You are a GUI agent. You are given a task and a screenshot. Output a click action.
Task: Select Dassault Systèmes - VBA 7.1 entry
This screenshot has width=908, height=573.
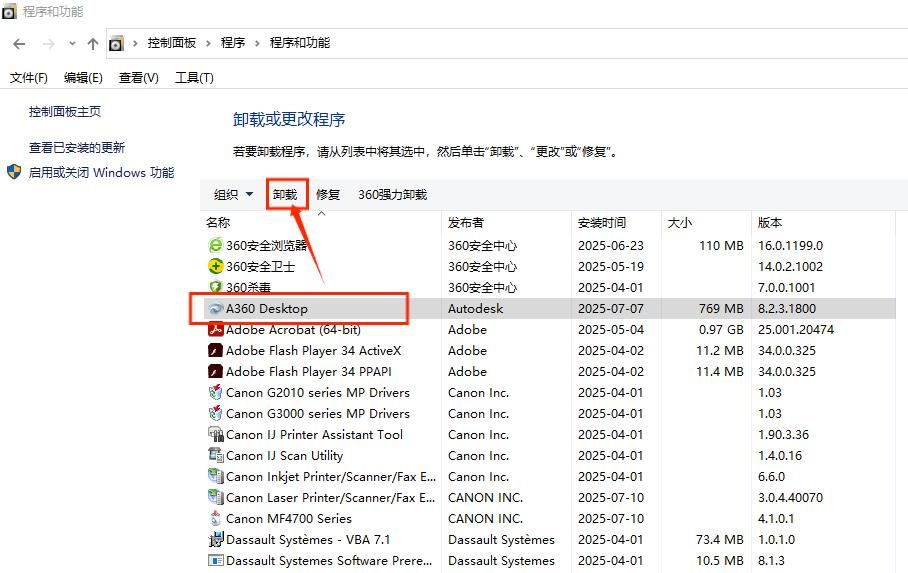click(308, 540)
